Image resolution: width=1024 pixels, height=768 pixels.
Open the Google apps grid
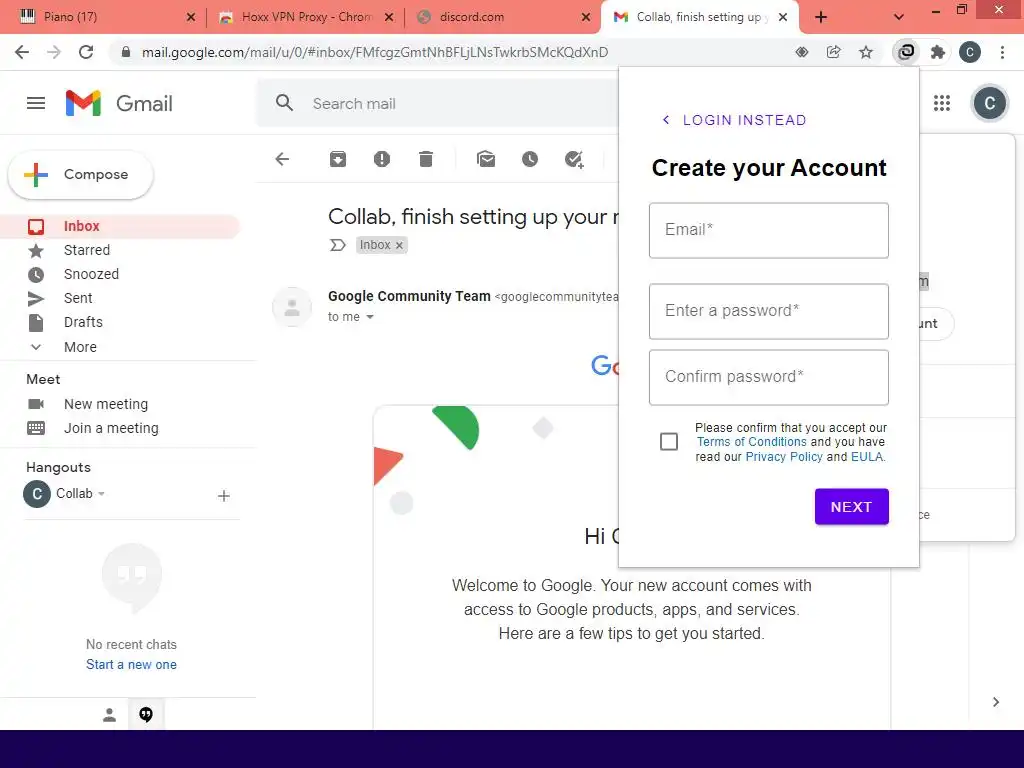[x=942, y=103]
